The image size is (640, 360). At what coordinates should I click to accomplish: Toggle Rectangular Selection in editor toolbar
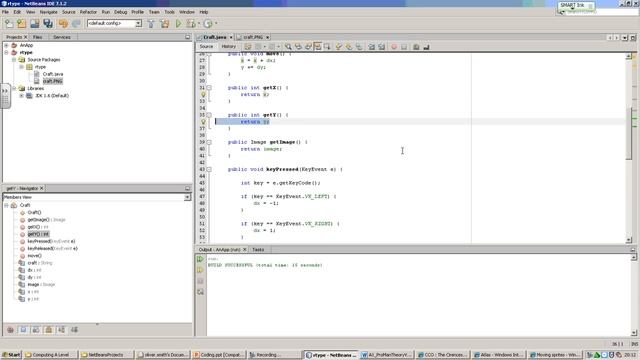[x=327, y=47]
